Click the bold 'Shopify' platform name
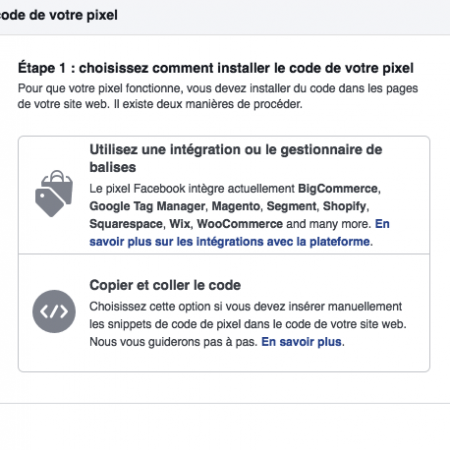The width and height of the screenshot is (450, 450). click(344, 206)
